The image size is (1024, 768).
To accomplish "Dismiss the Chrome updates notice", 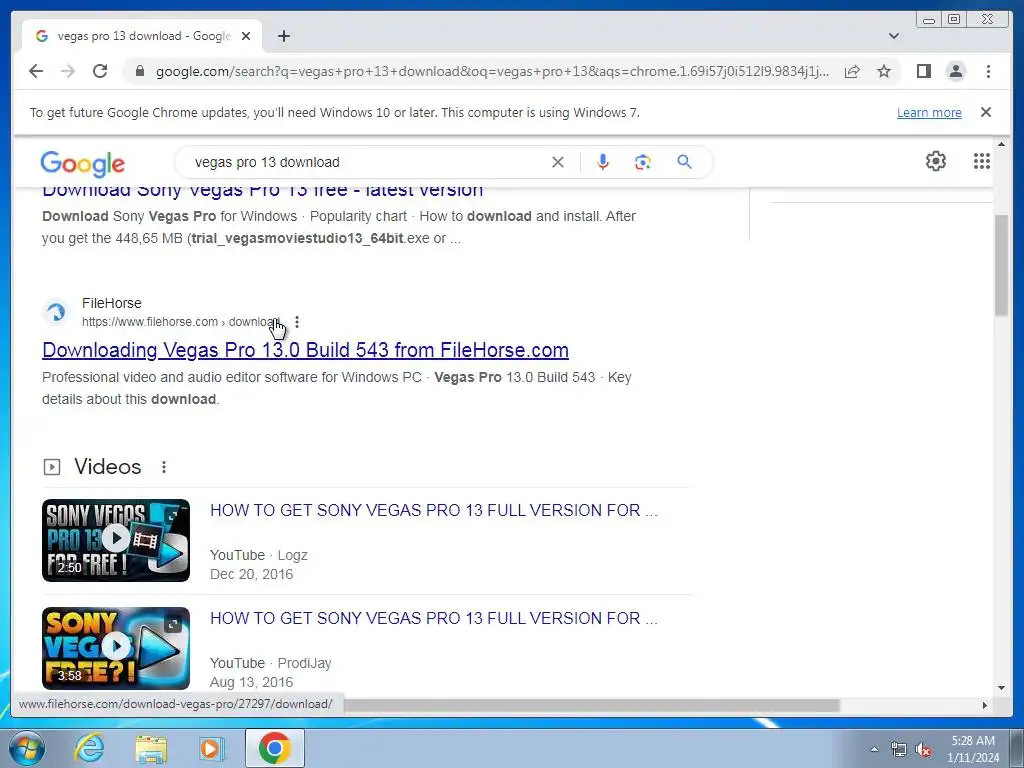I will pyautogui.click(x=985, y=112).
